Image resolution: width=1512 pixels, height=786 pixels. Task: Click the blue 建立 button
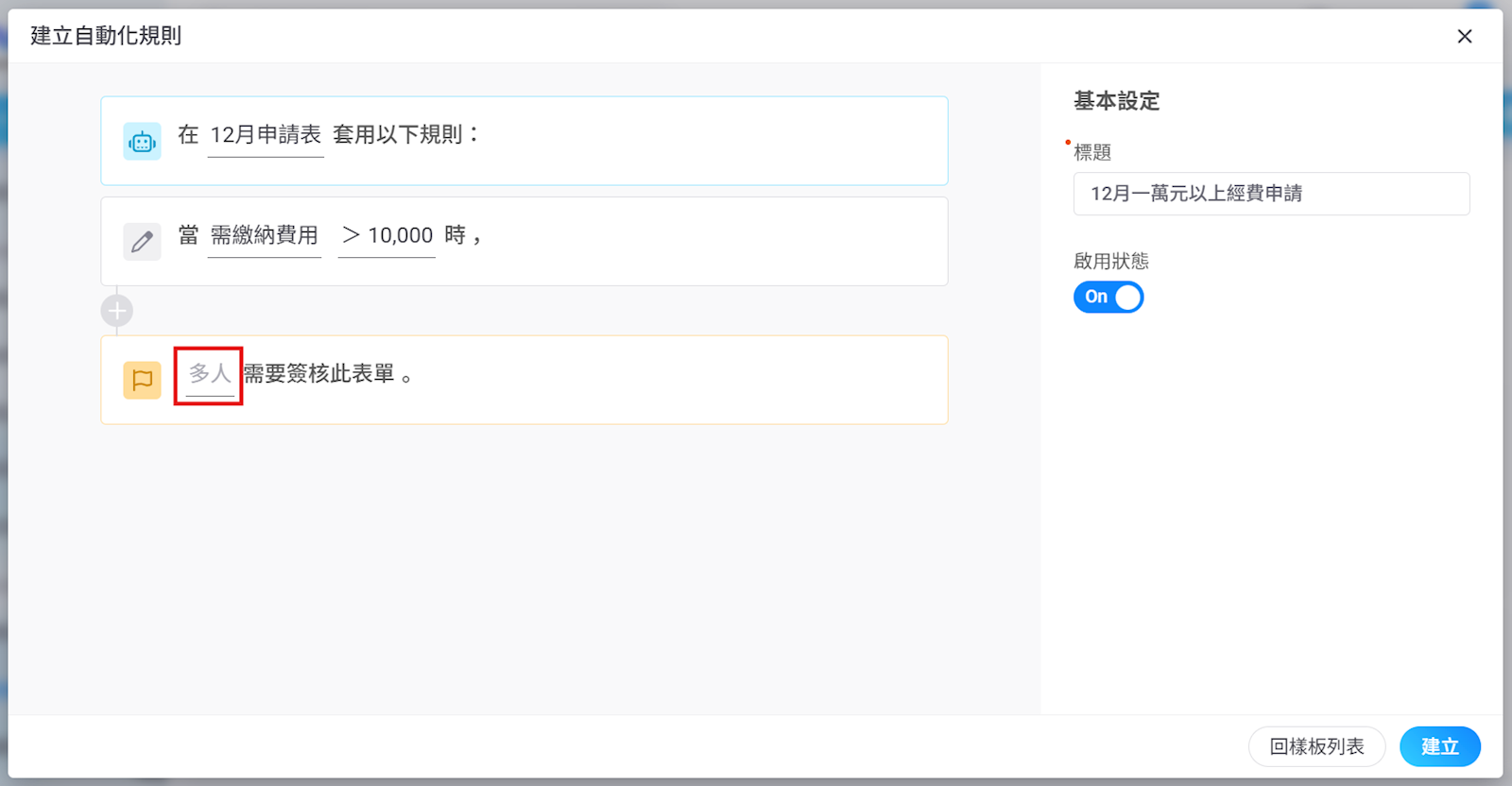pyautogui.click(x=1439, y=746)
